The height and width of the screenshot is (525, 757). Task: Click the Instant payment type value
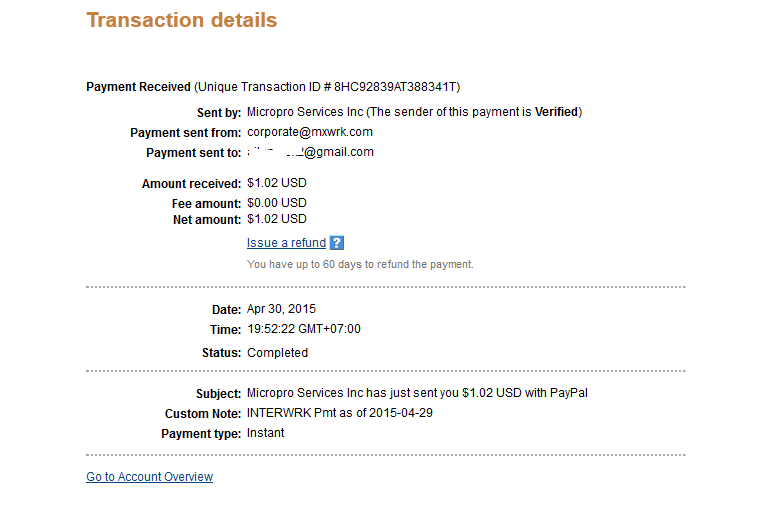coord(265,433)
